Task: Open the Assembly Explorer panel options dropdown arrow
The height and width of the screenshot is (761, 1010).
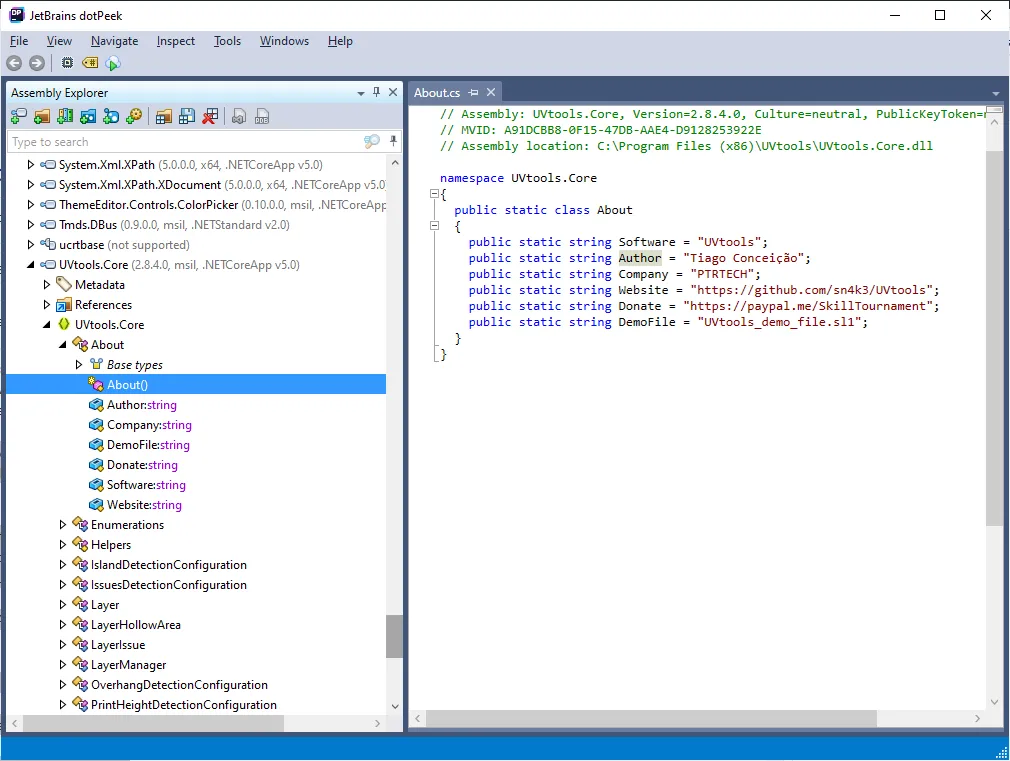Action: [361, 93]
